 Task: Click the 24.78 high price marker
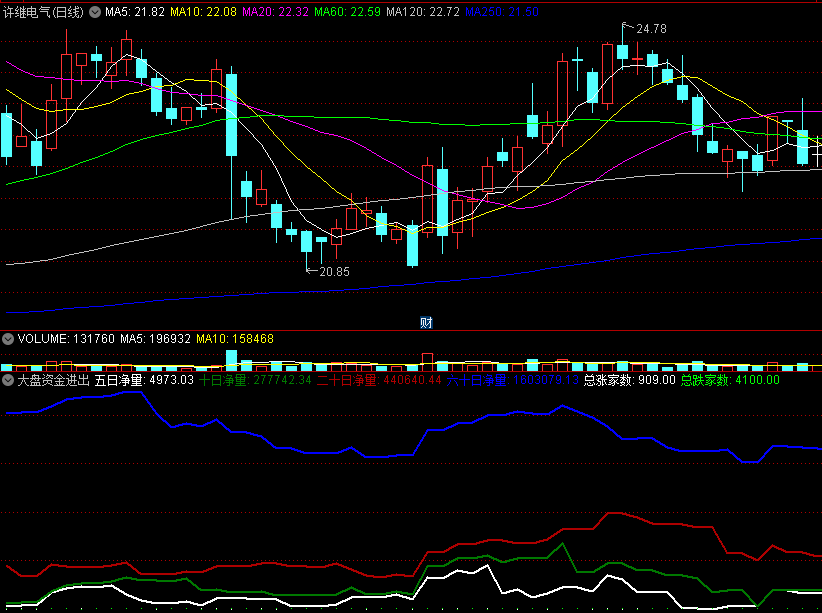pyautogui.click(x=651, y=29)
